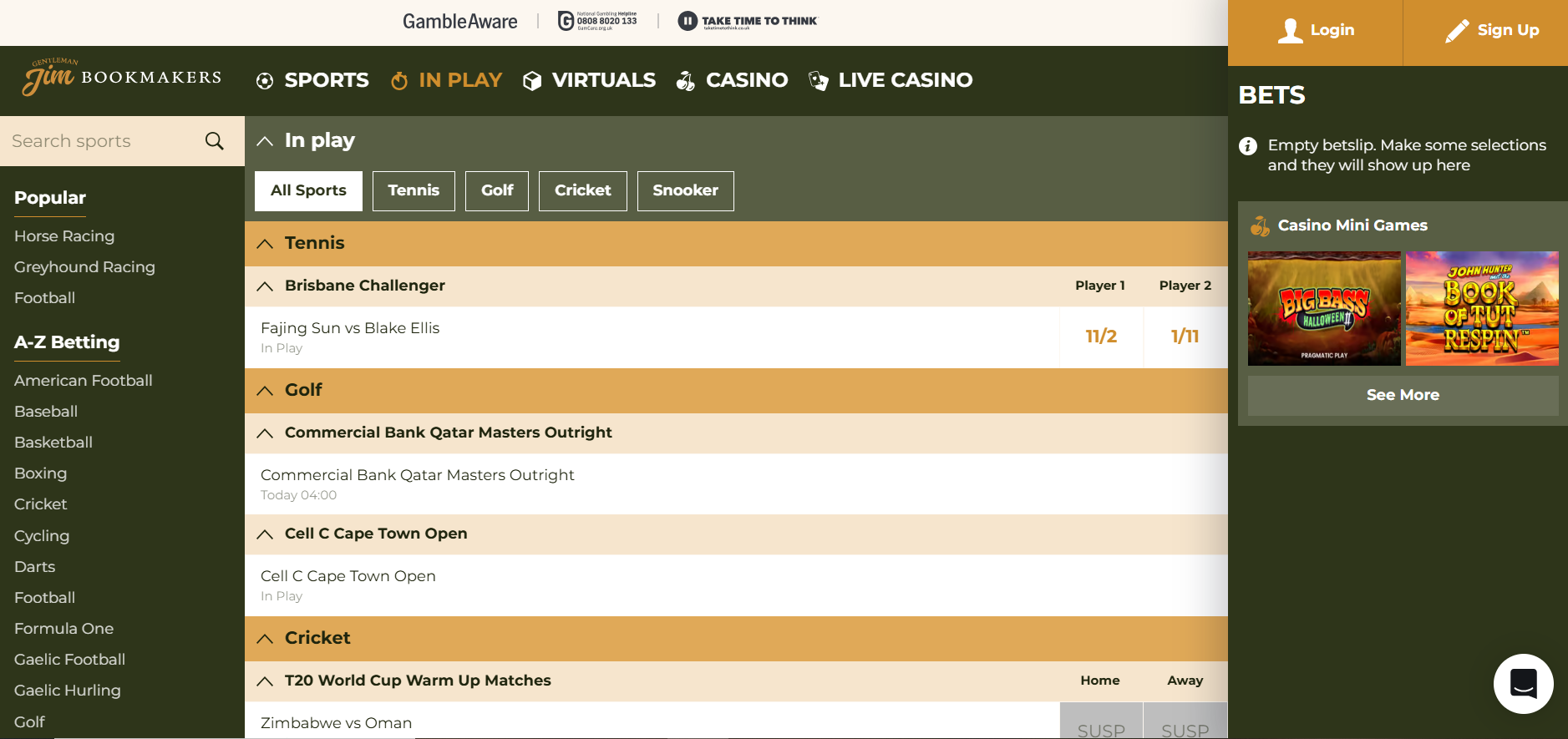Go to Horse Racing in Popular
This screenshot has width=1568, height=739.
(x=64, y=236)
